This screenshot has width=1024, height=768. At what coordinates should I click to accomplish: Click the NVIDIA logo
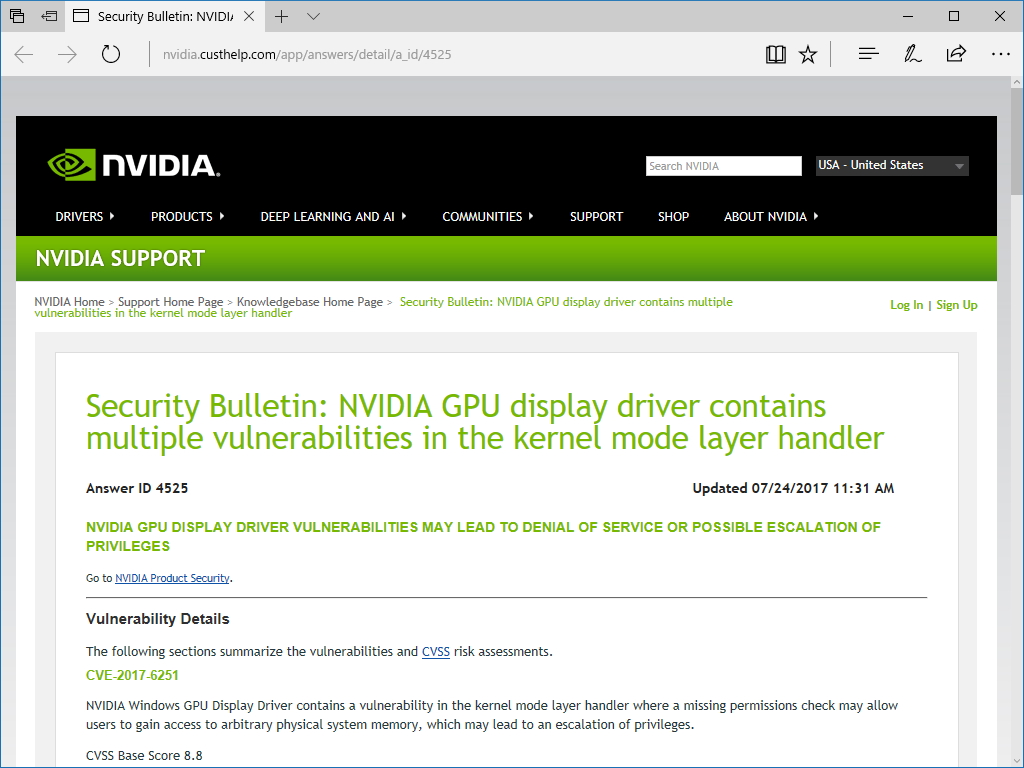[x=134, y=165]
